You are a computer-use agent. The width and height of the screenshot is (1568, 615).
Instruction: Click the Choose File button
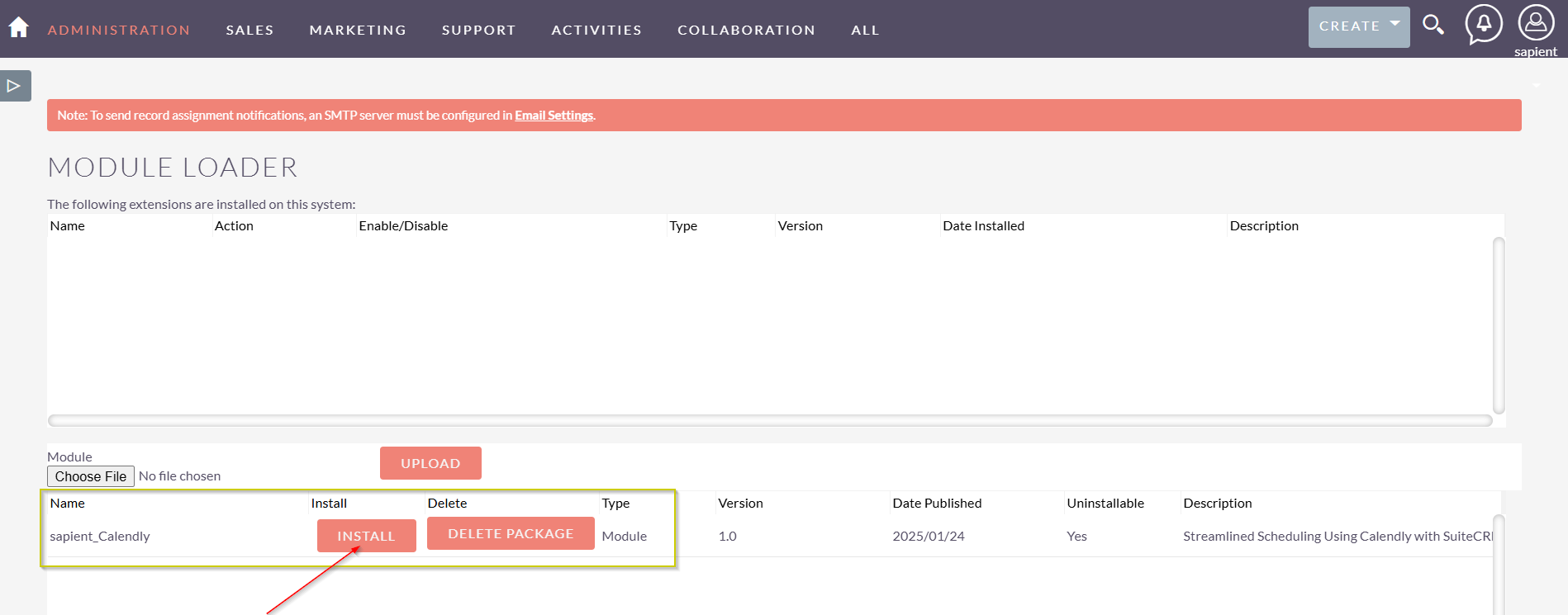tap(91, 476)
